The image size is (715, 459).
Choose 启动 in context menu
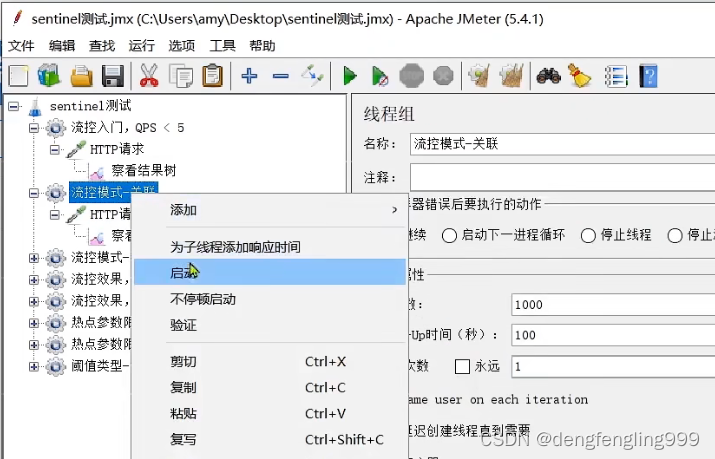tap(270, 272)
